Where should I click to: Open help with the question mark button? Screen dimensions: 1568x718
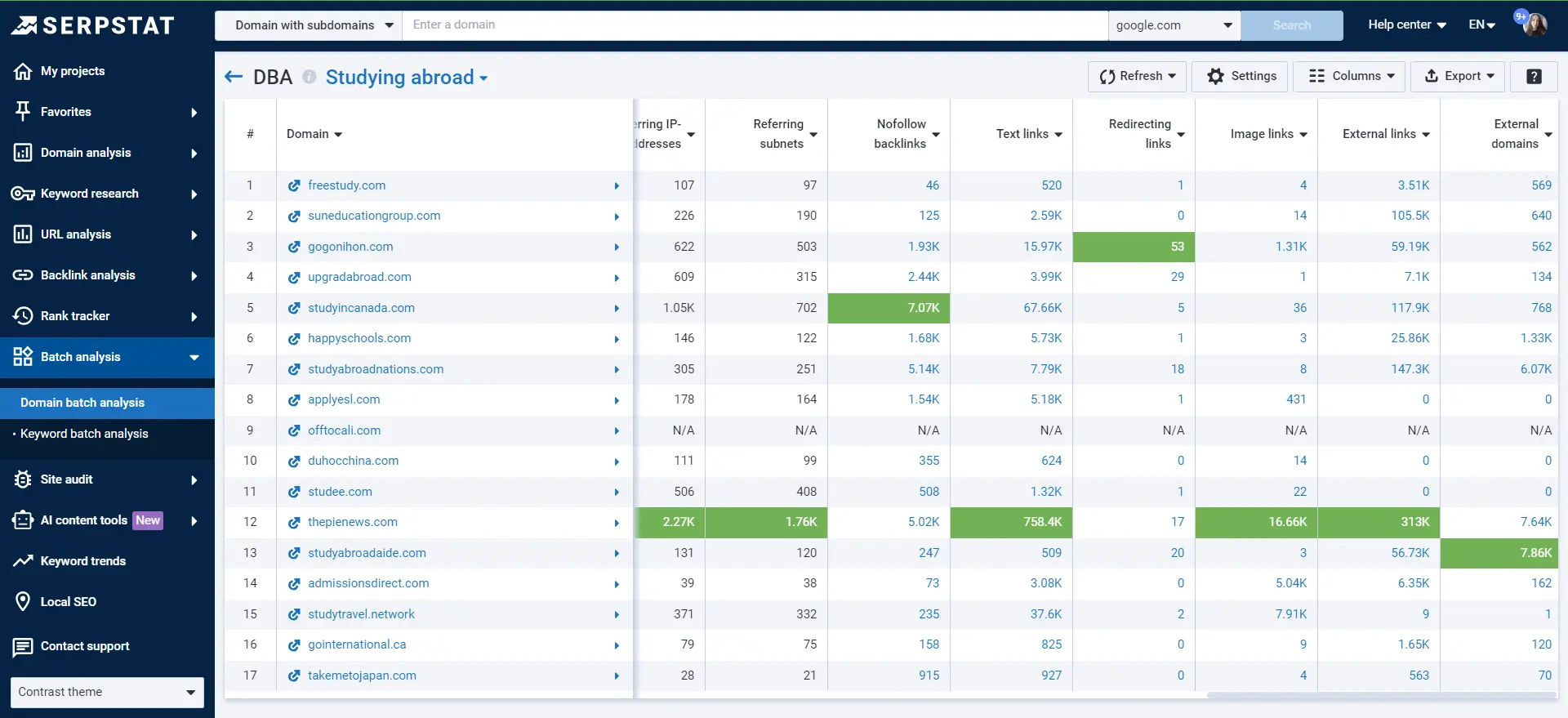point(1534,76)
